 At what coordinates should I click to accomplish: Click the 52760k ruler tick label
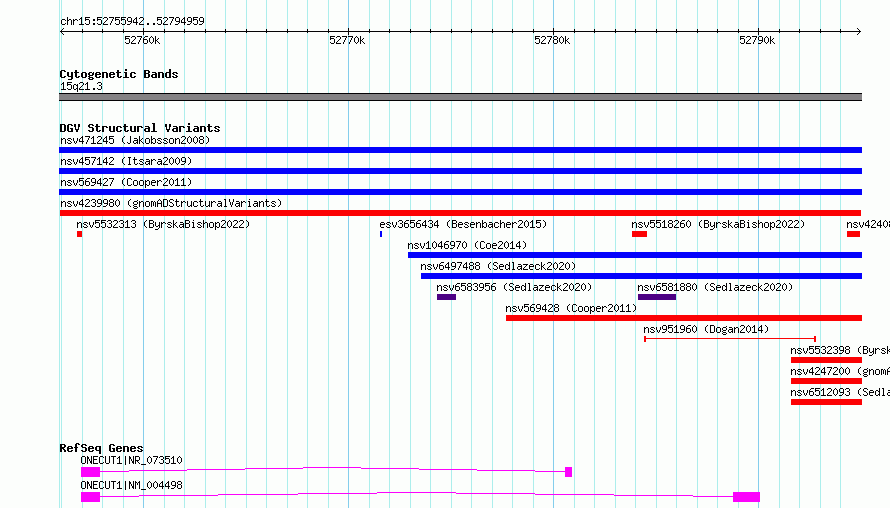pyautogui.click(x=142, y=40)
